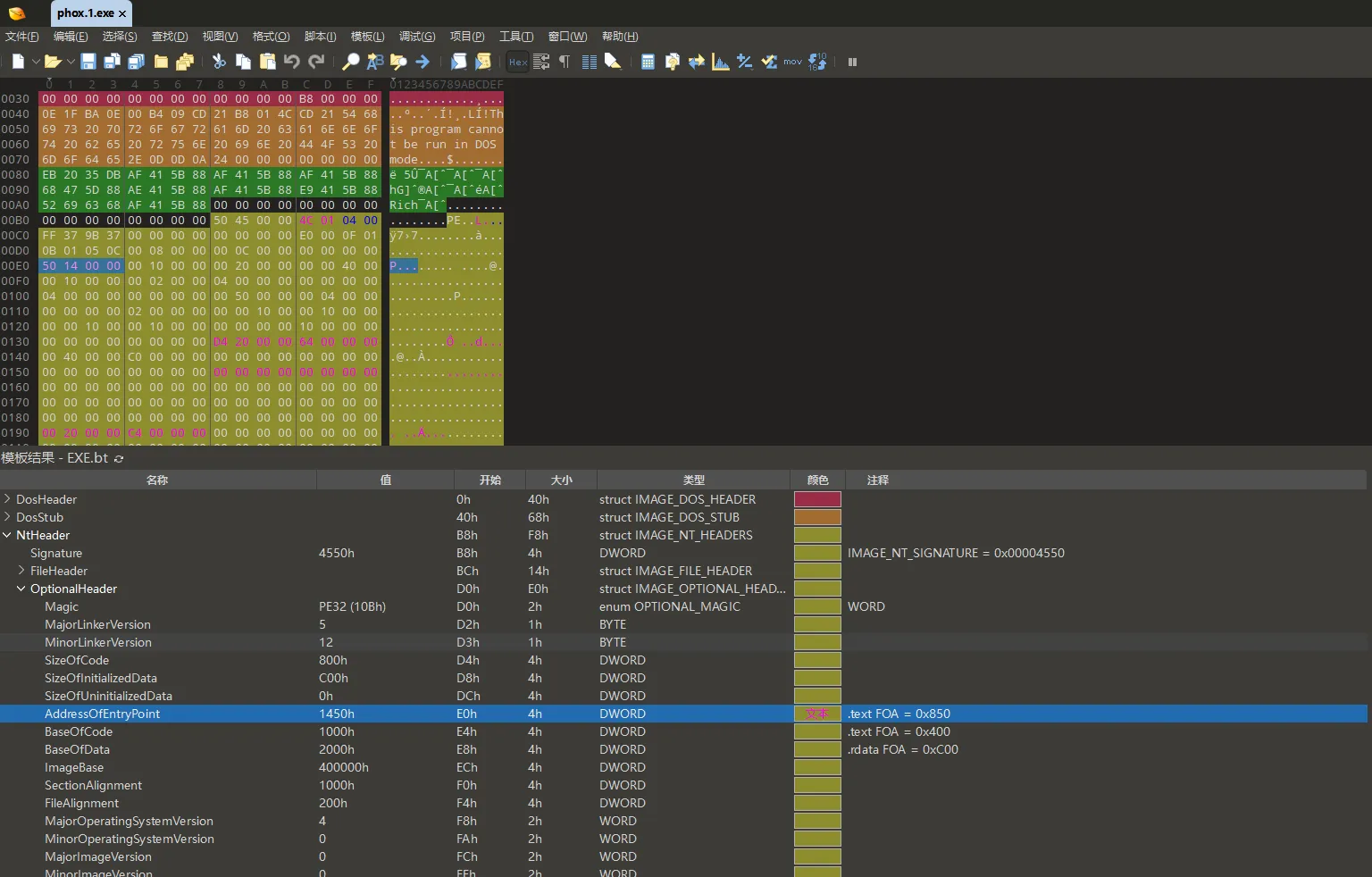Toggle column mode icon
Image resolution: width=1372 pixels, height=877 pixels.
(590, 62)
